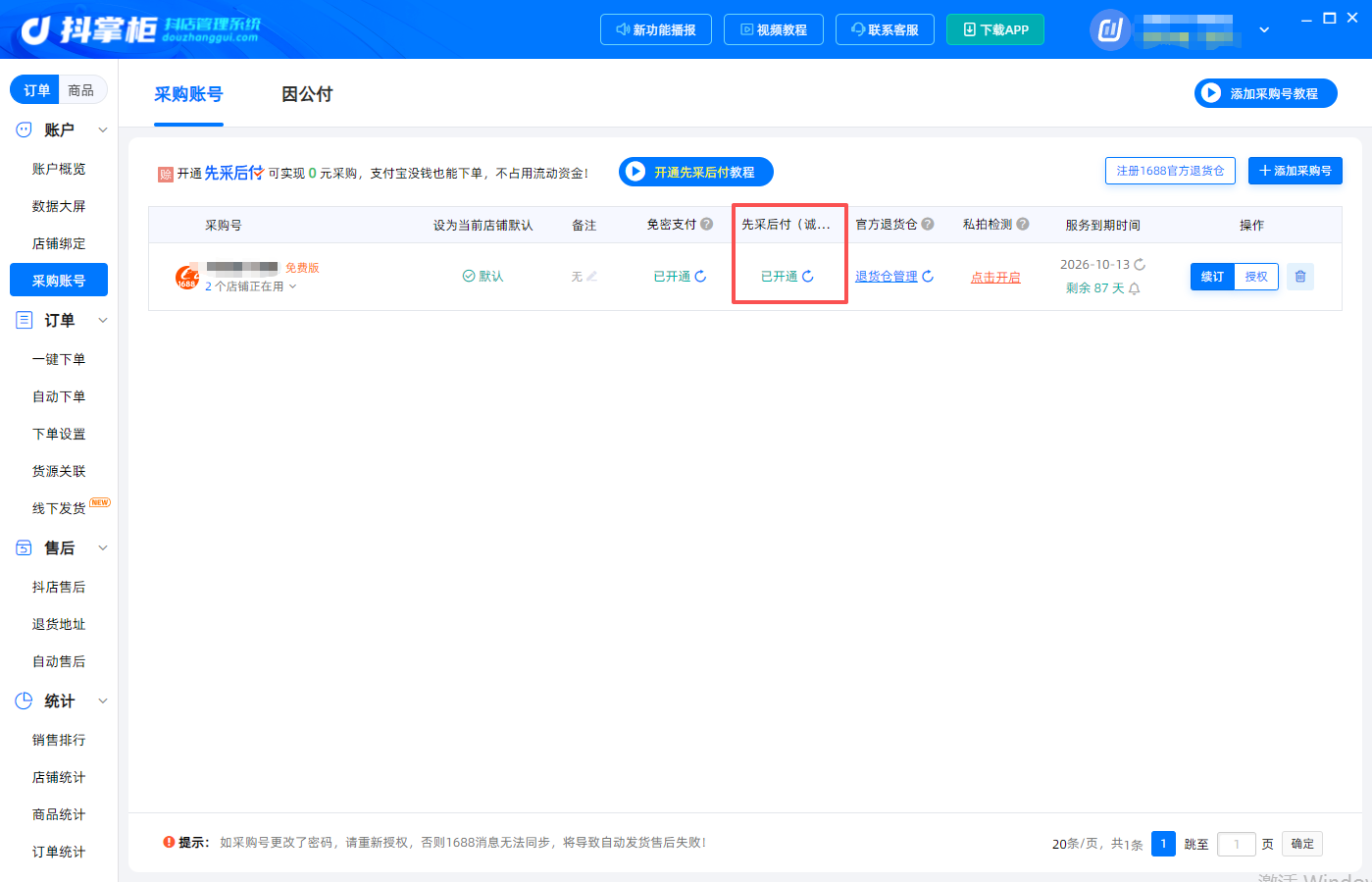Click the 续订 renew button

coord(1212,277)
